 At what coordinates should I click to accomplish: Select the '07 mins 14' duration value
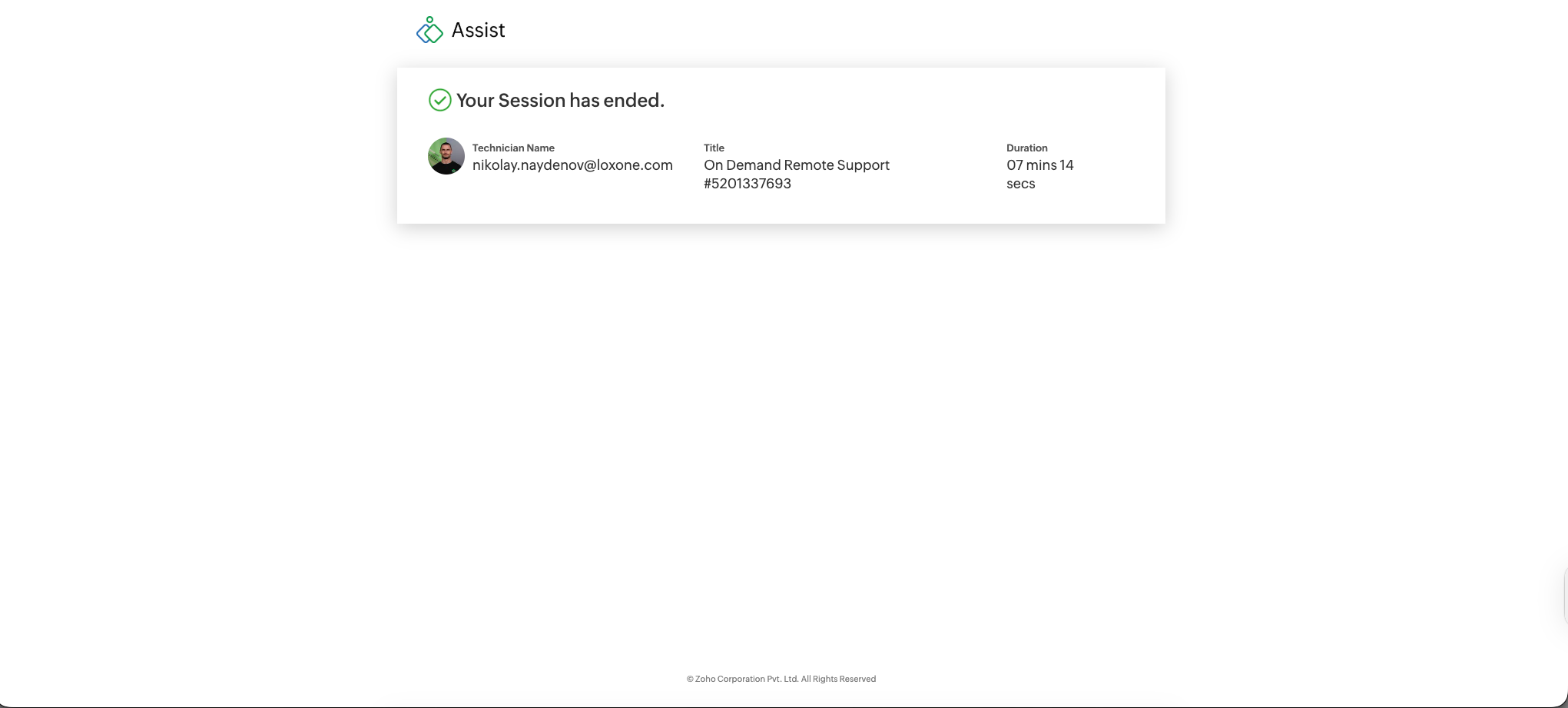1039,165
